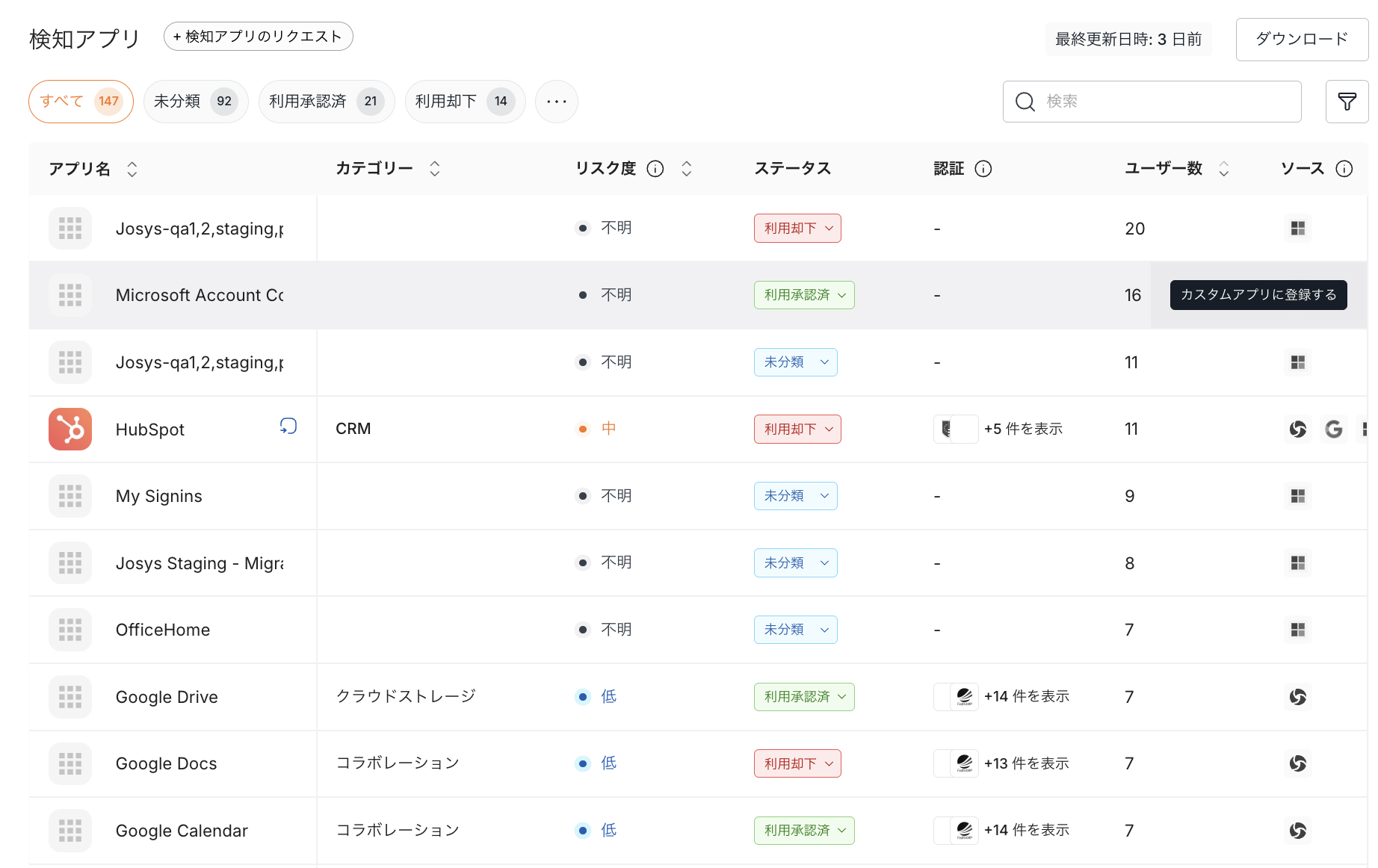The height and width of the screenshot is (868, 1378).
Task: Click the 検知アプリのリクエスト button
Action: tap(258, 37)
